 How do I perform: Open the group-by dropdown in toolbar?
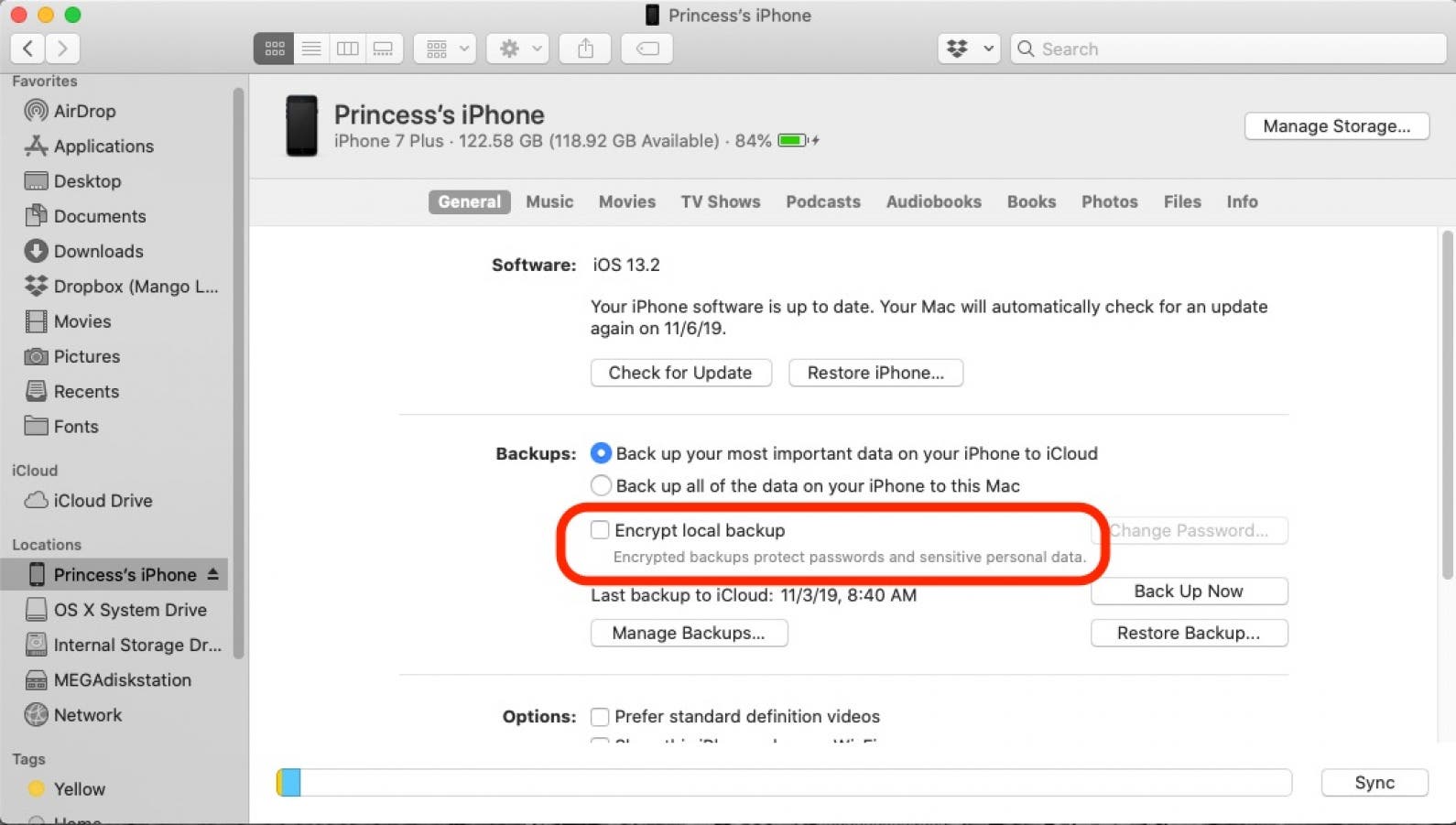[x=445, y=49]
